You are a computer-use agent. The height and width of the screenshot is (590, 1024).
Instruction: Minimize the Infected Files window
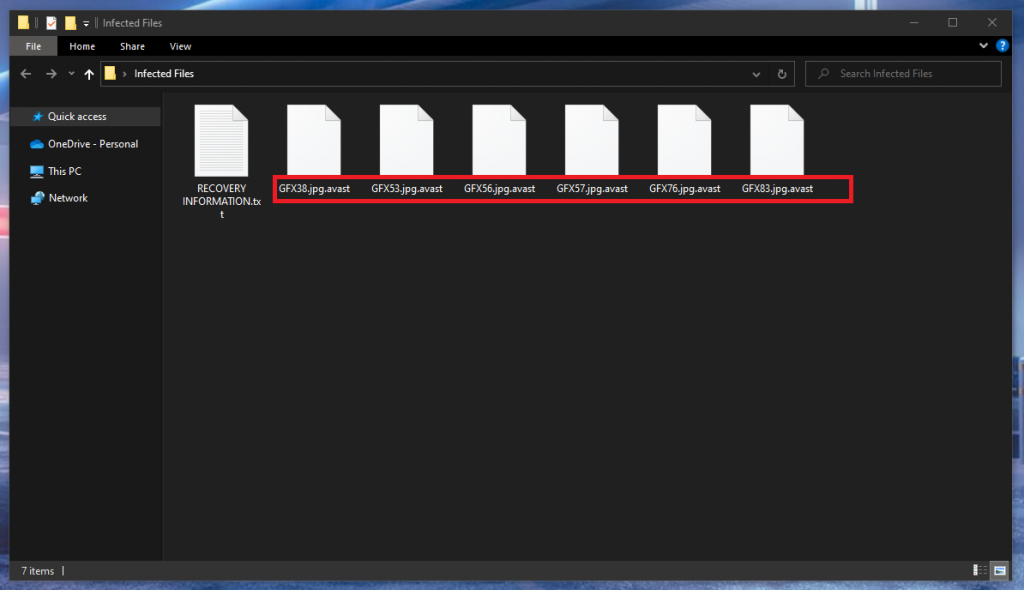coord(914,23)
